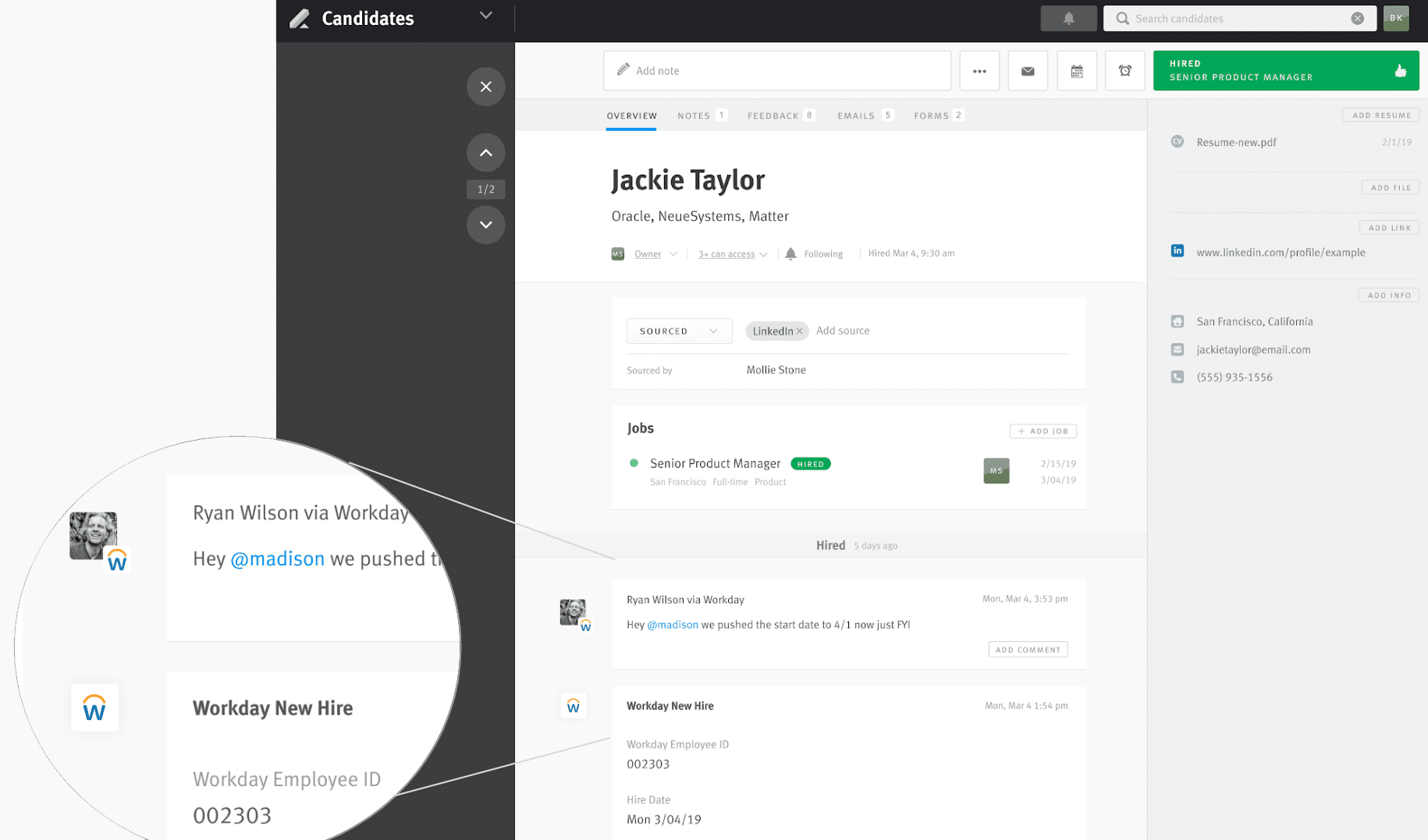Screen dimensions: 1428x840
Task: Open the email compose icon in toolbar
Action: [1027, 70]
